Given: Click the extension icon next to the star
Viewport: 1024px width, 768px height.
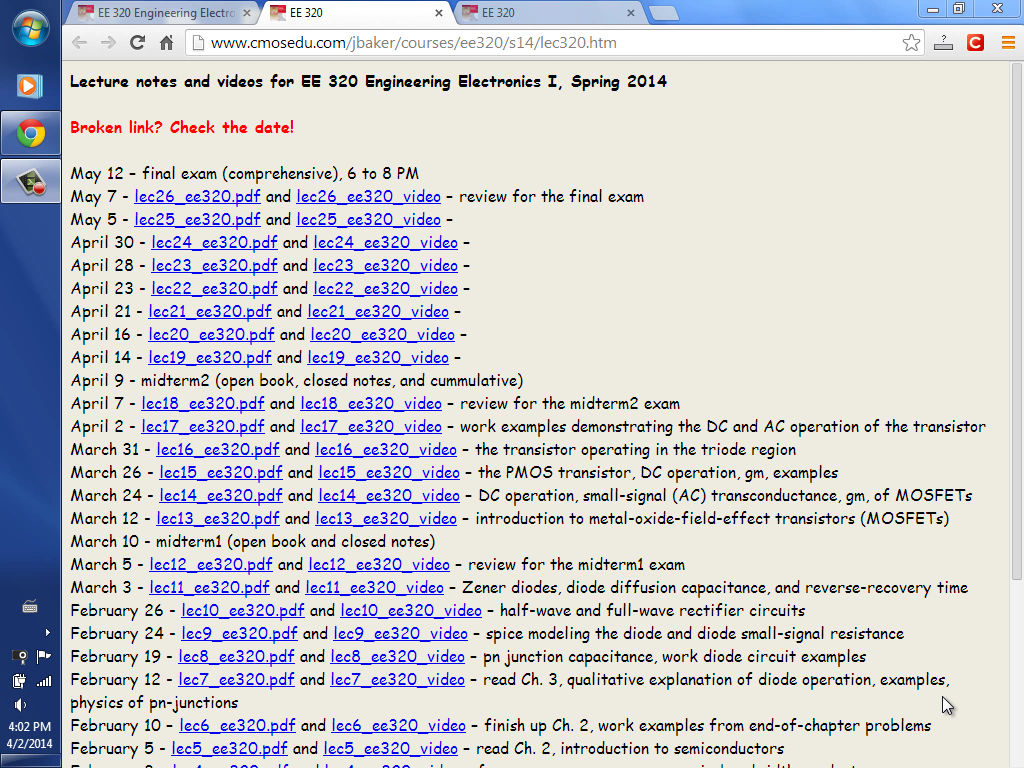Looking at the screenshot, I should (x=943, y=43).
